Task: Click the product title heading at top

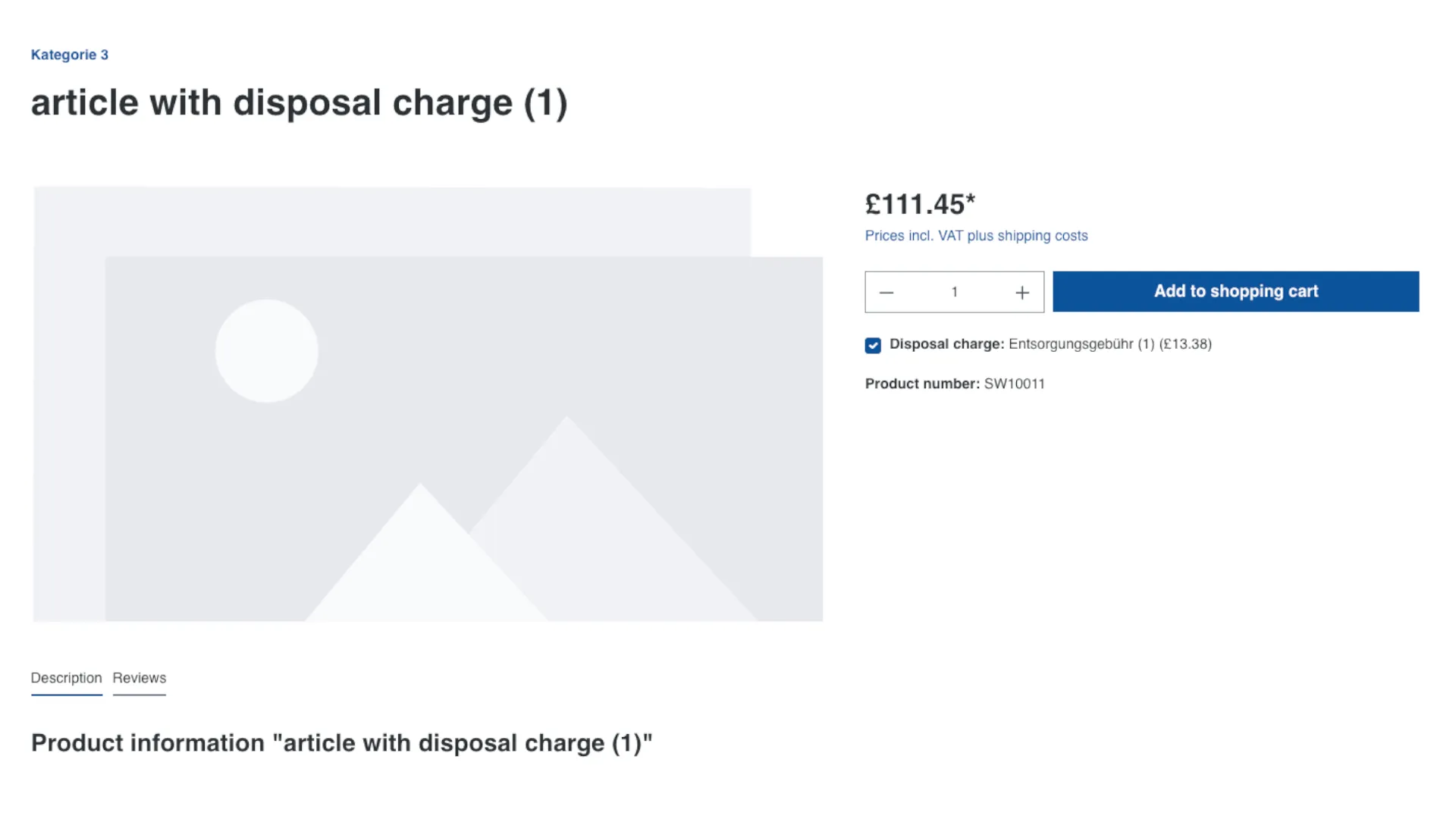Action: [299, 103]
